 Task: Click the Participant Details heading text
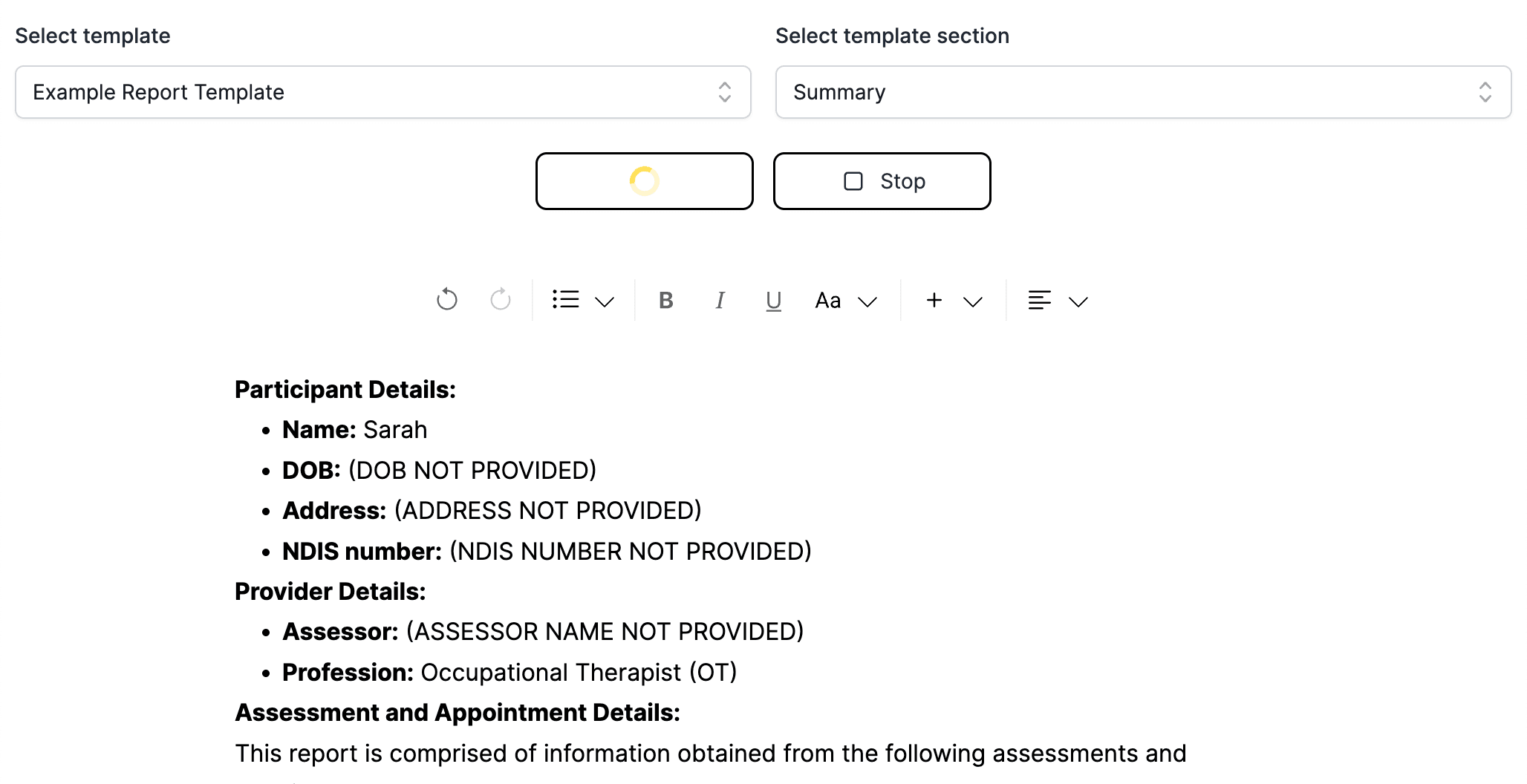click(x=345, y=390)
